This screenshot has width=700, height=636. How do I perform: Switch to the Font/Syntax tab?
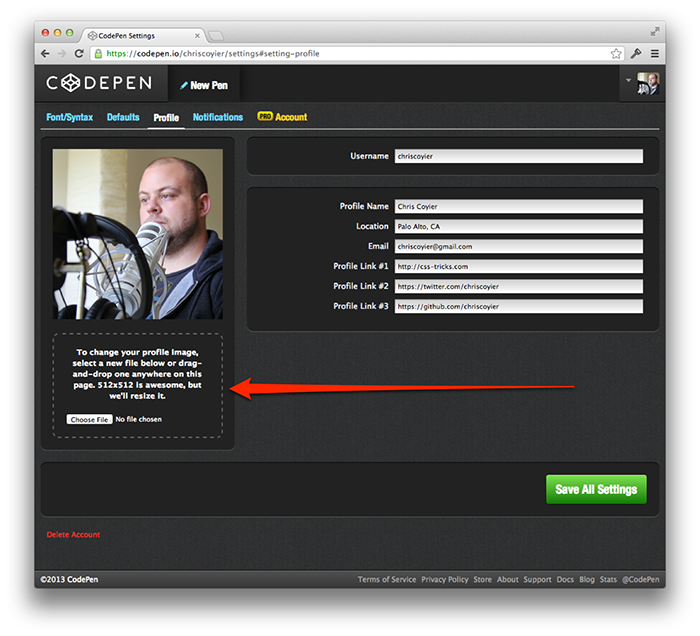click(70, 117)
